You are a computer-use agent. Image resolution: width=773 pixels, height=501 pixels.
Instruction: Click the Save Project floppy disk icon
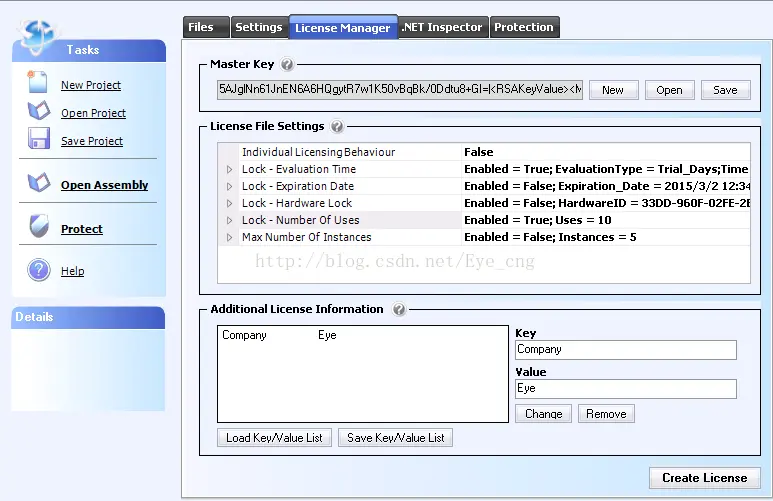click(x=39, y=138)
